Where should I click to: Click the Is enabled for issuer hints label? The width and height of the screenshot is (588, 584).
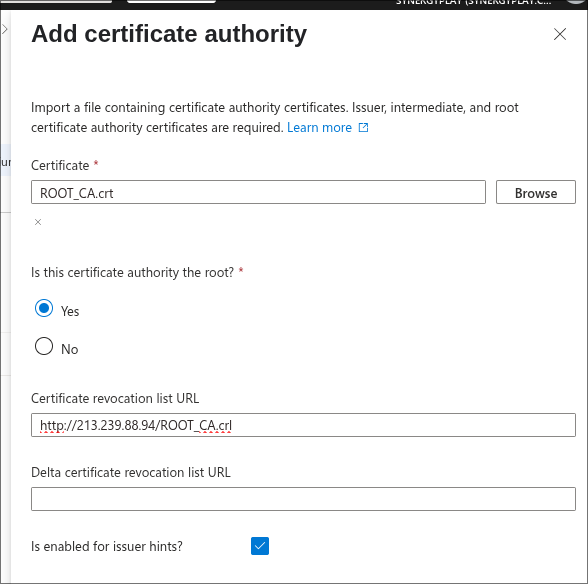pos(107,546)
